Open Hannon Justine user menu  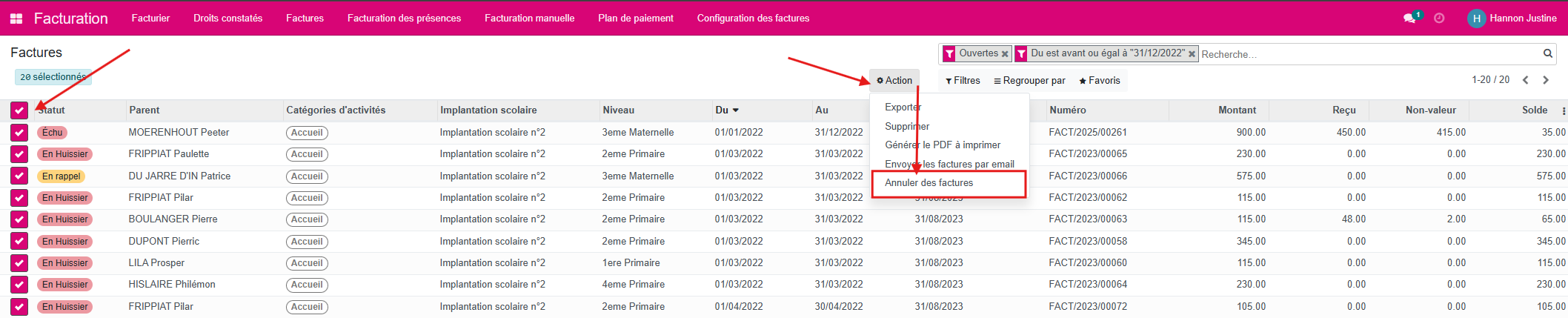pos(1512,19)
